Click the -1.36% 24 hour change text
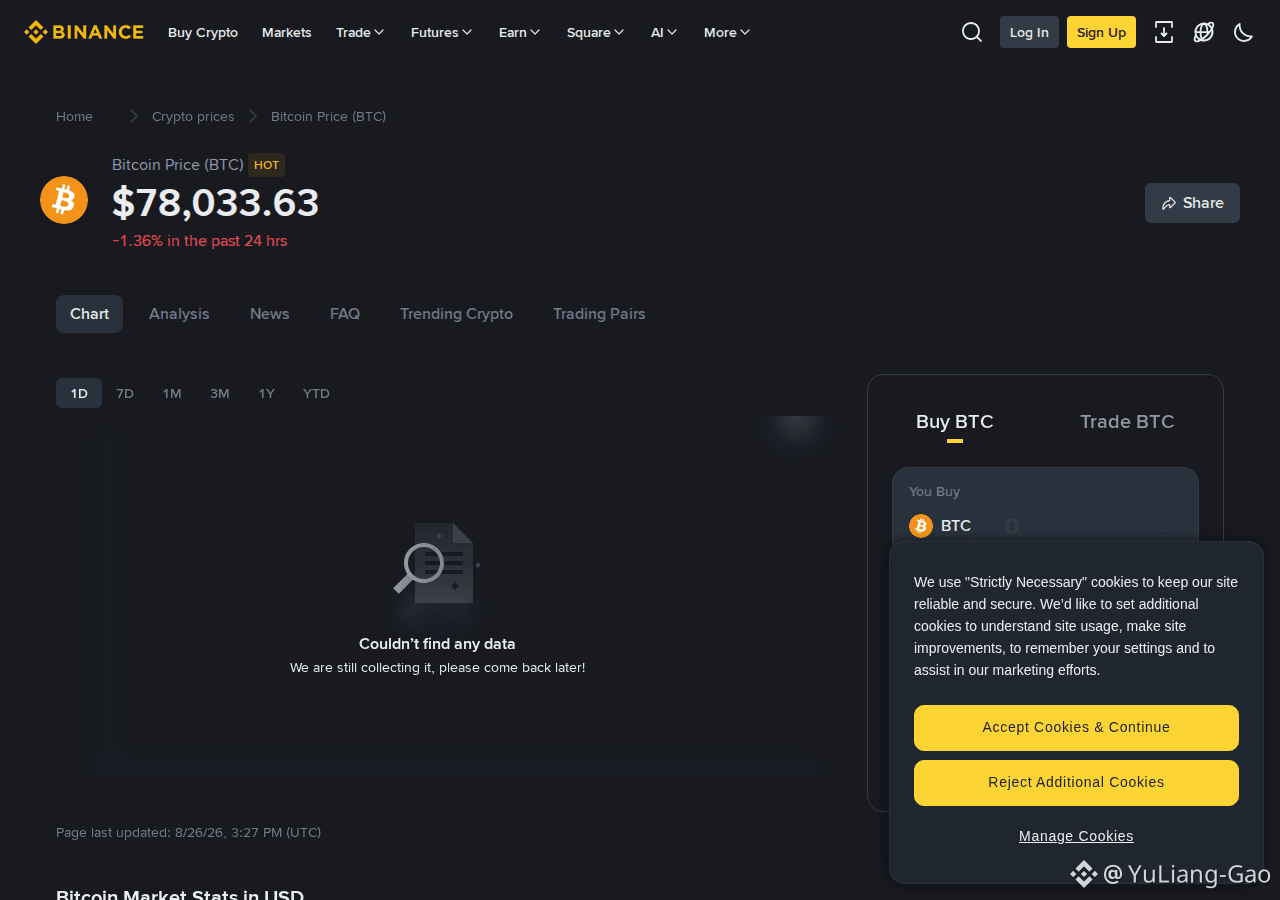1280x900 pixels. click(200, 241)
